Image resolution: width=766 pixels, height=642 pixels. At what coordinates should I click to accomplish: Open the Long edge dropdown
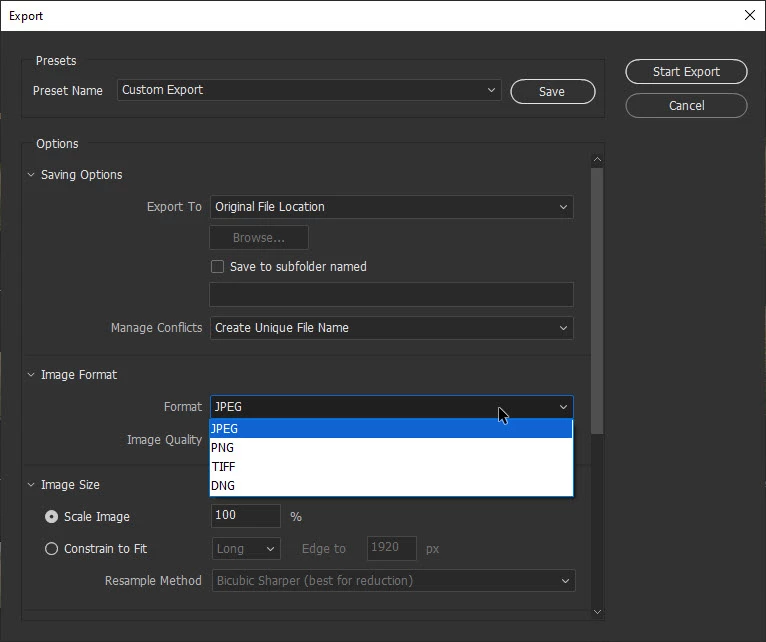click(246, 549)
